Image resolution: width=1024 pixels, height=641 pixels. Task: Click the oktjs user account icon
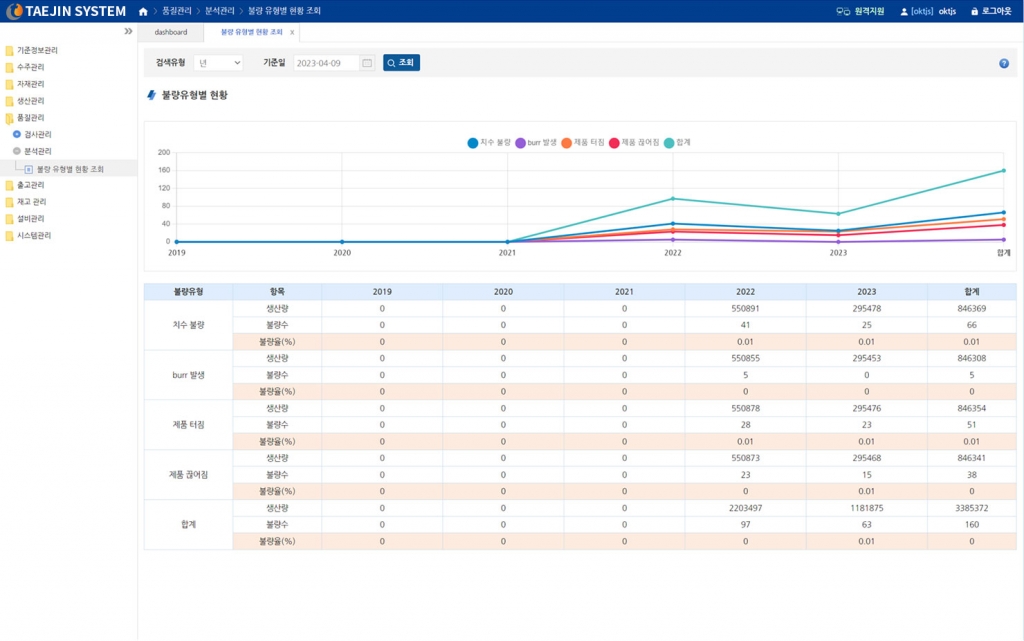pyautogui.click(x=904, y=12)
